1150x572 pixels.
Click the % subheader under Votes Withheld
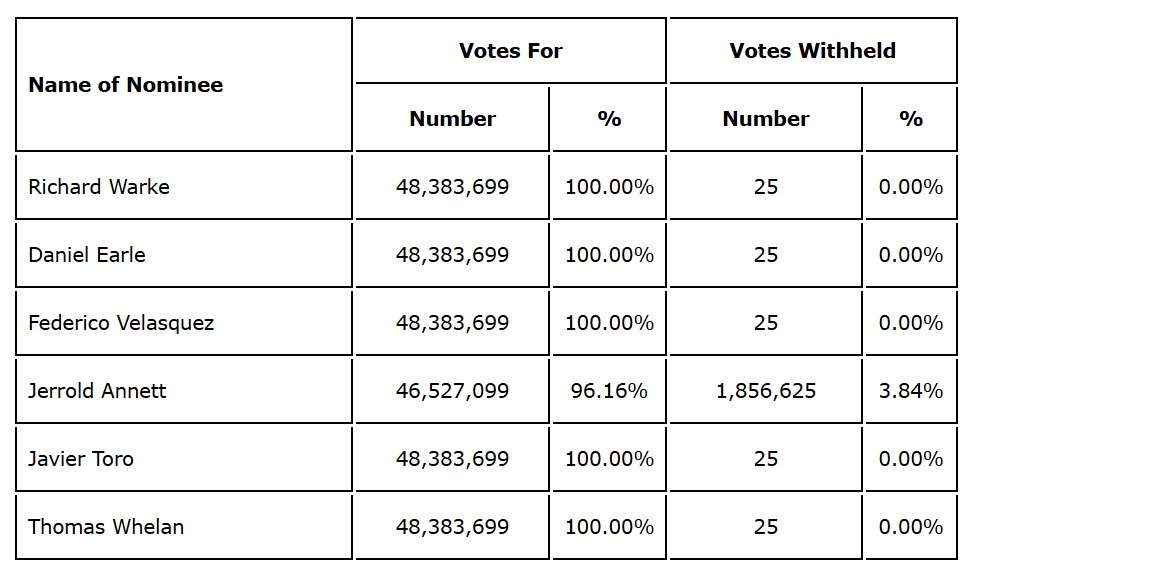tap(910, 119)
